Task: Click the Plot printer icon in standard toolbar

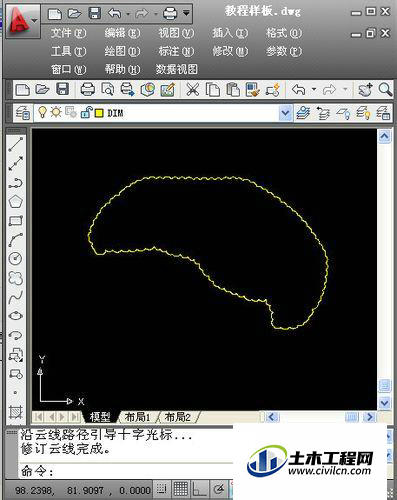Action: tap(88, 90)
